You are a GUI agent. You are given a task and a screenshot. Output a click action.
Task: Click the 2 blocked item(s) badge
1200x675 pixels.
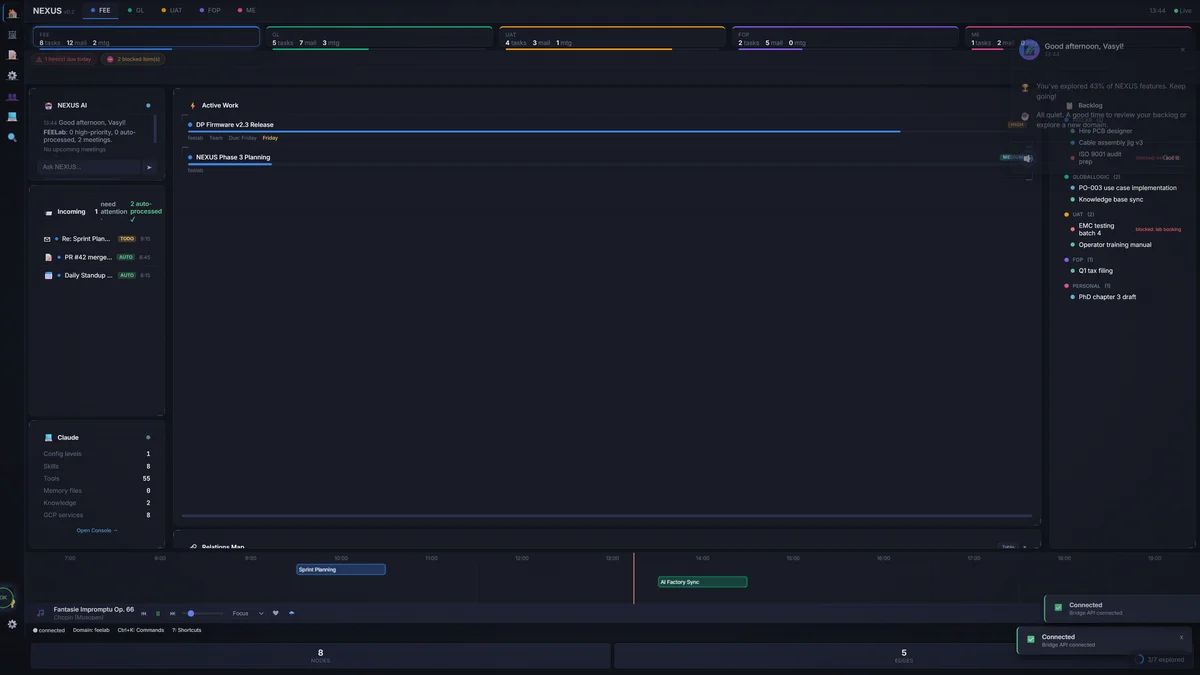click(x=133, y=59)
